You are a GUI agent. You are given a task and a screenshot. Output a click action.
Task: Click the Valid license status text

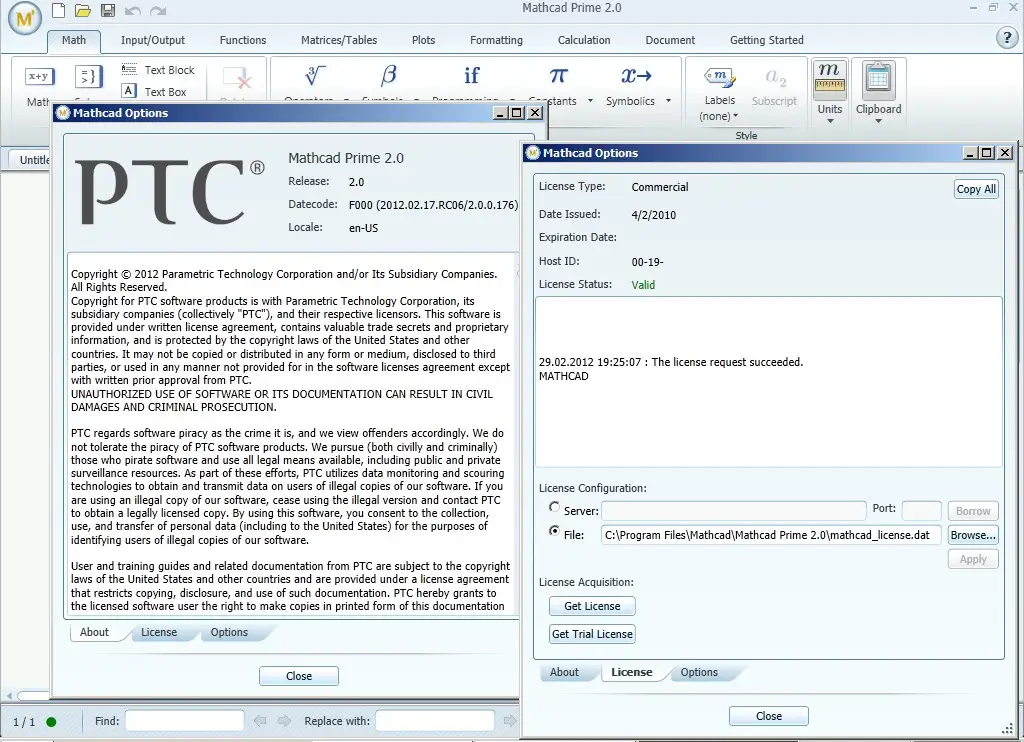pyautogui.click(x=643, y=285)
